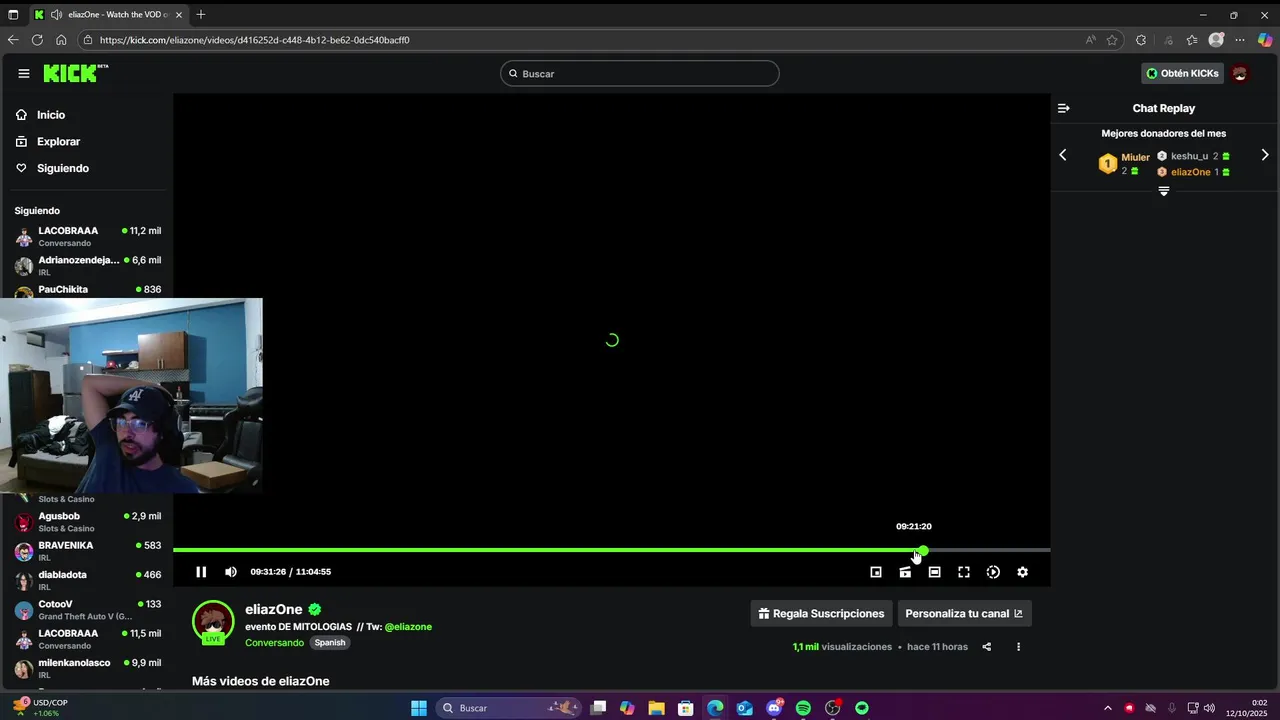Open browser extensions icon

coord(1141,40)
